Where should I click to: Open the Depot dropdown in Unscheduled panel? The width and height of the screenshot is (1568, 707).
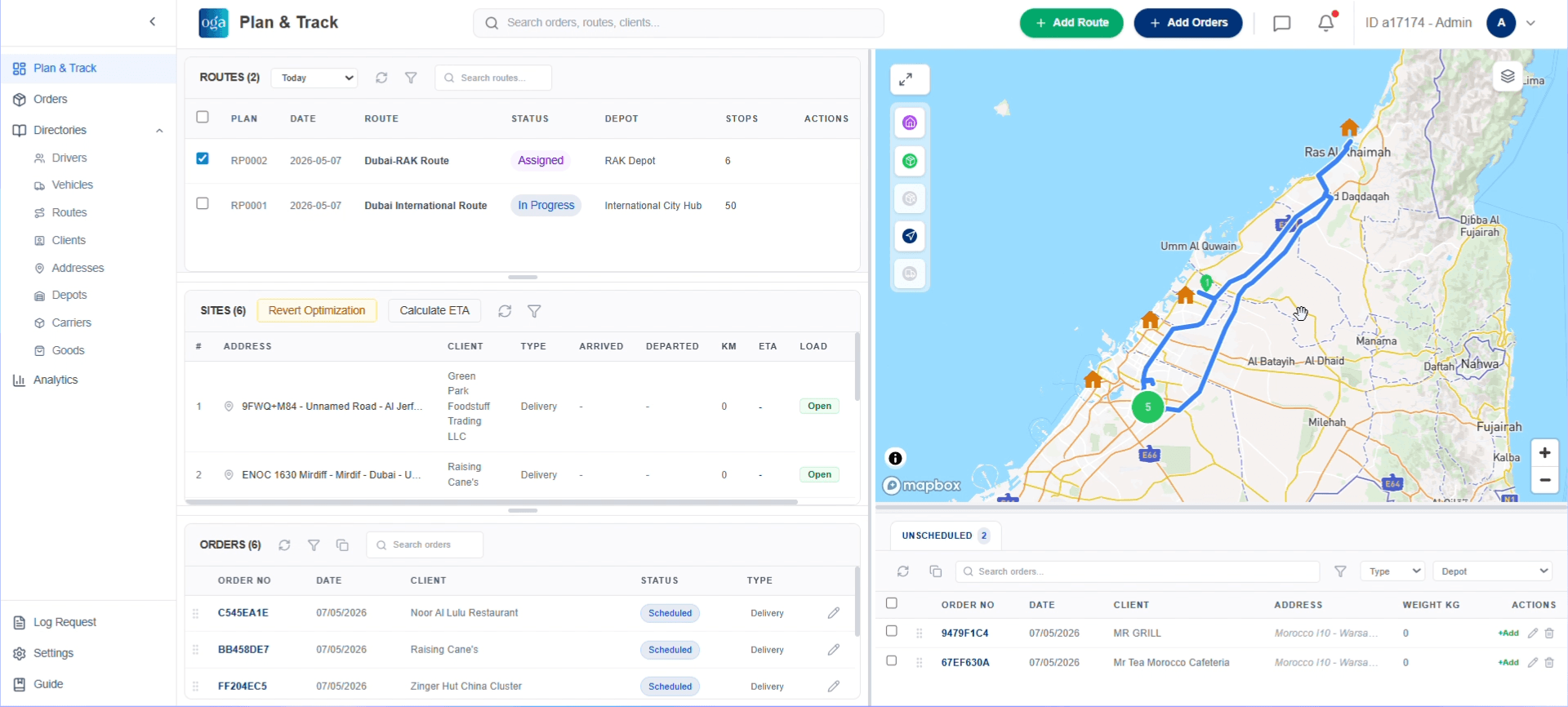pos(1492,571)
